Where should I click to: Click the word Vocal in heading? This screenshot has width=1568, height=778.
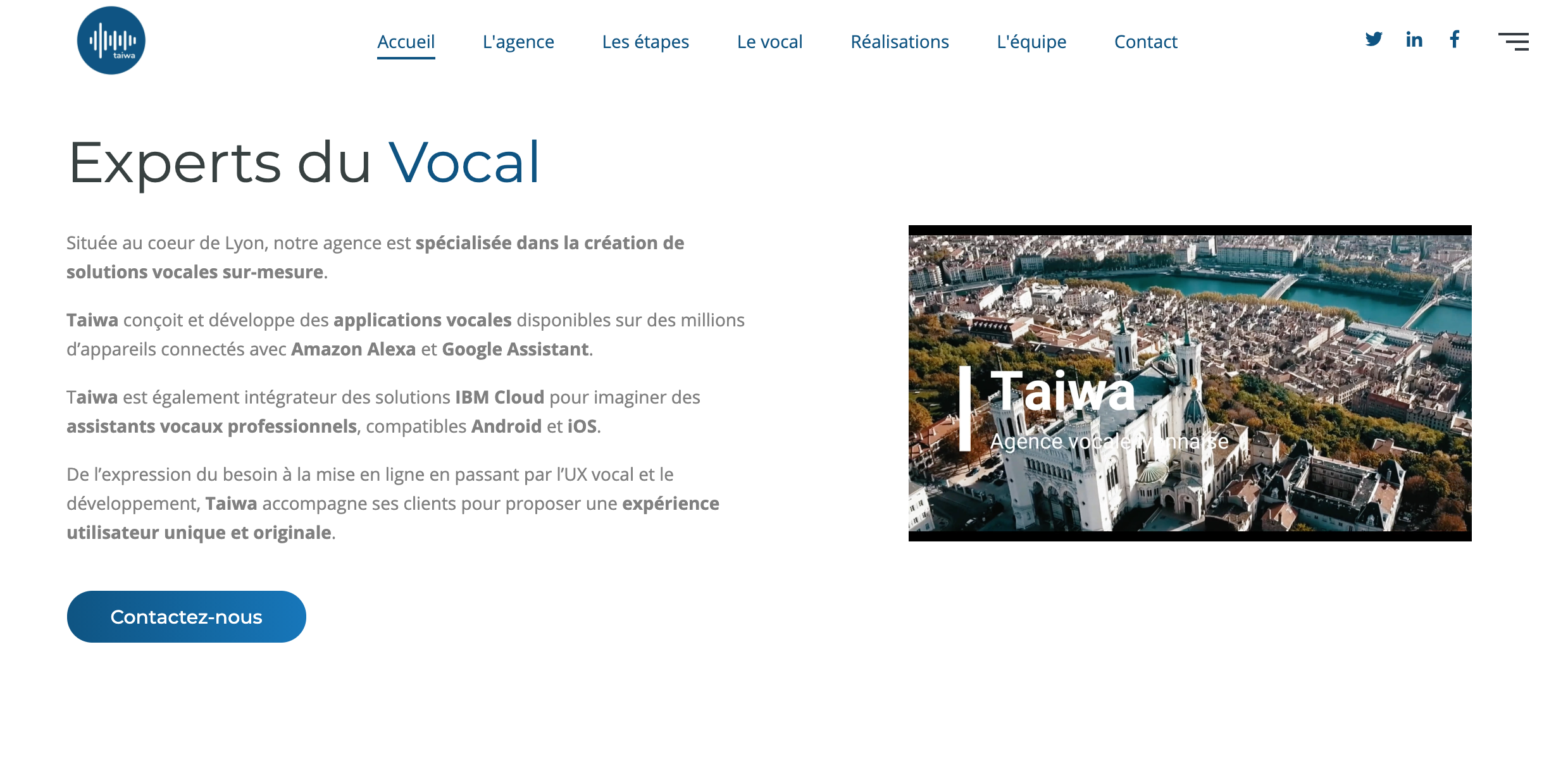(464, 163)
